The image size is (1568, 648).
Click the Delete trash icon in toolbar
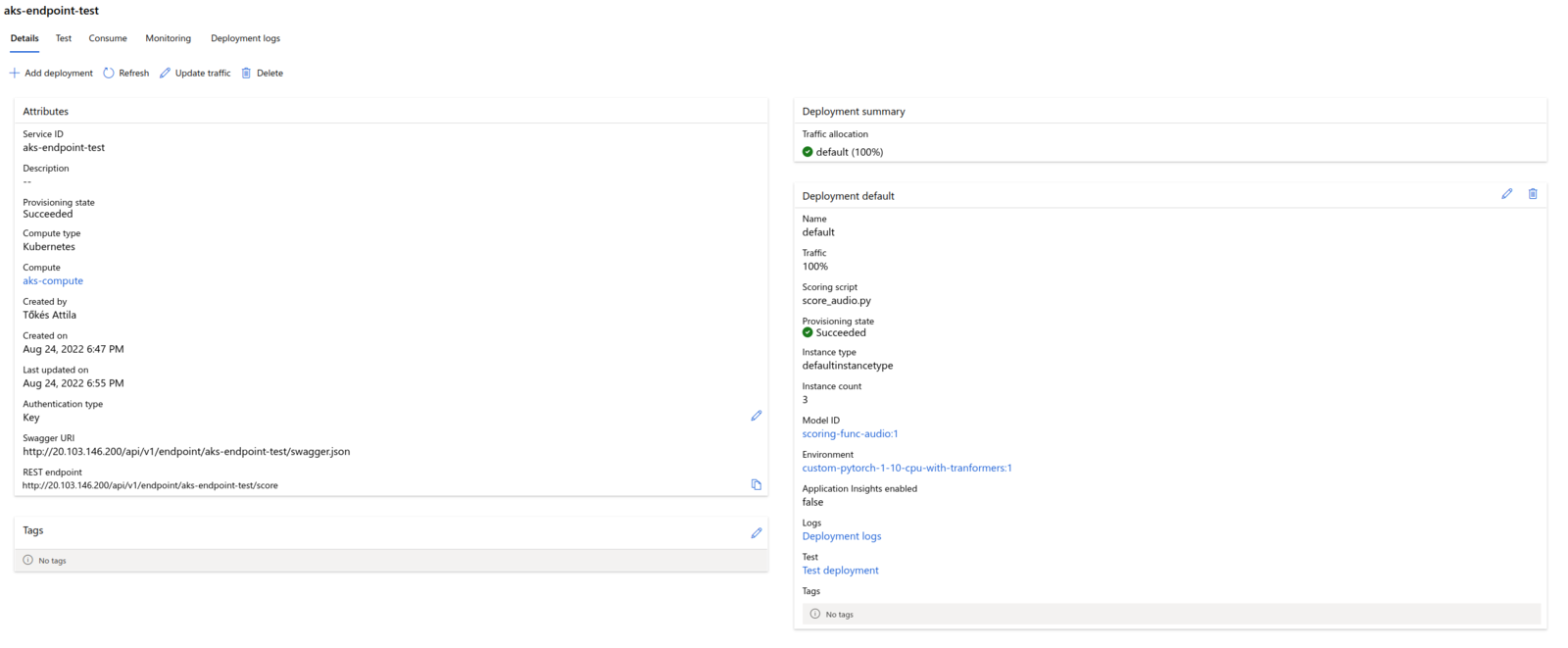(x=246, y=74)
